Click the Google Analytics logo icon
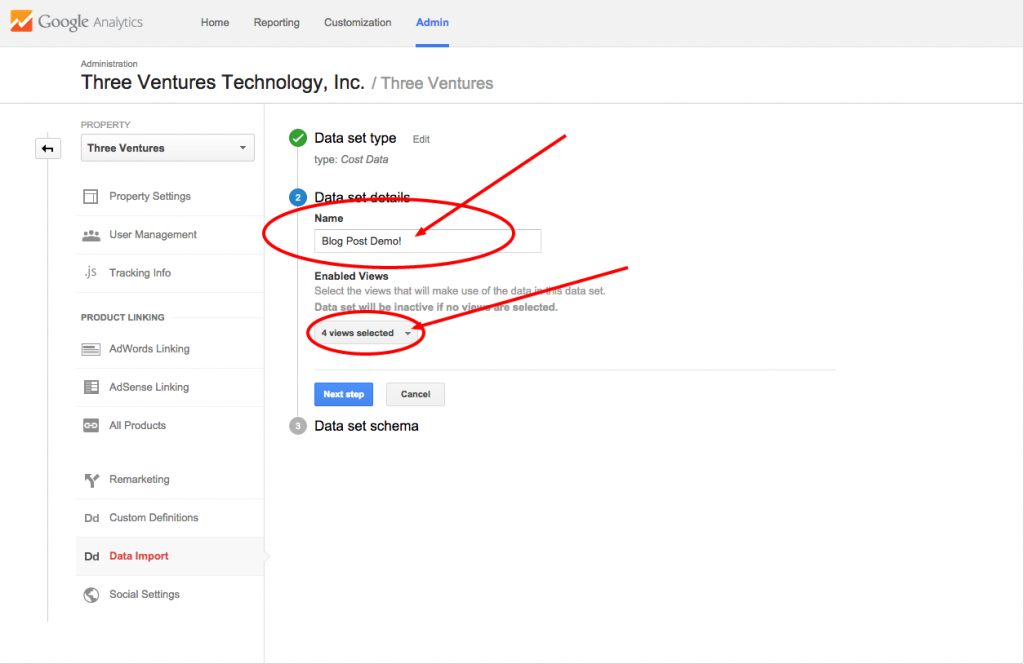The height and width of the screenshot is (664, 1024). pyautogui.click(x=21, y=22)
